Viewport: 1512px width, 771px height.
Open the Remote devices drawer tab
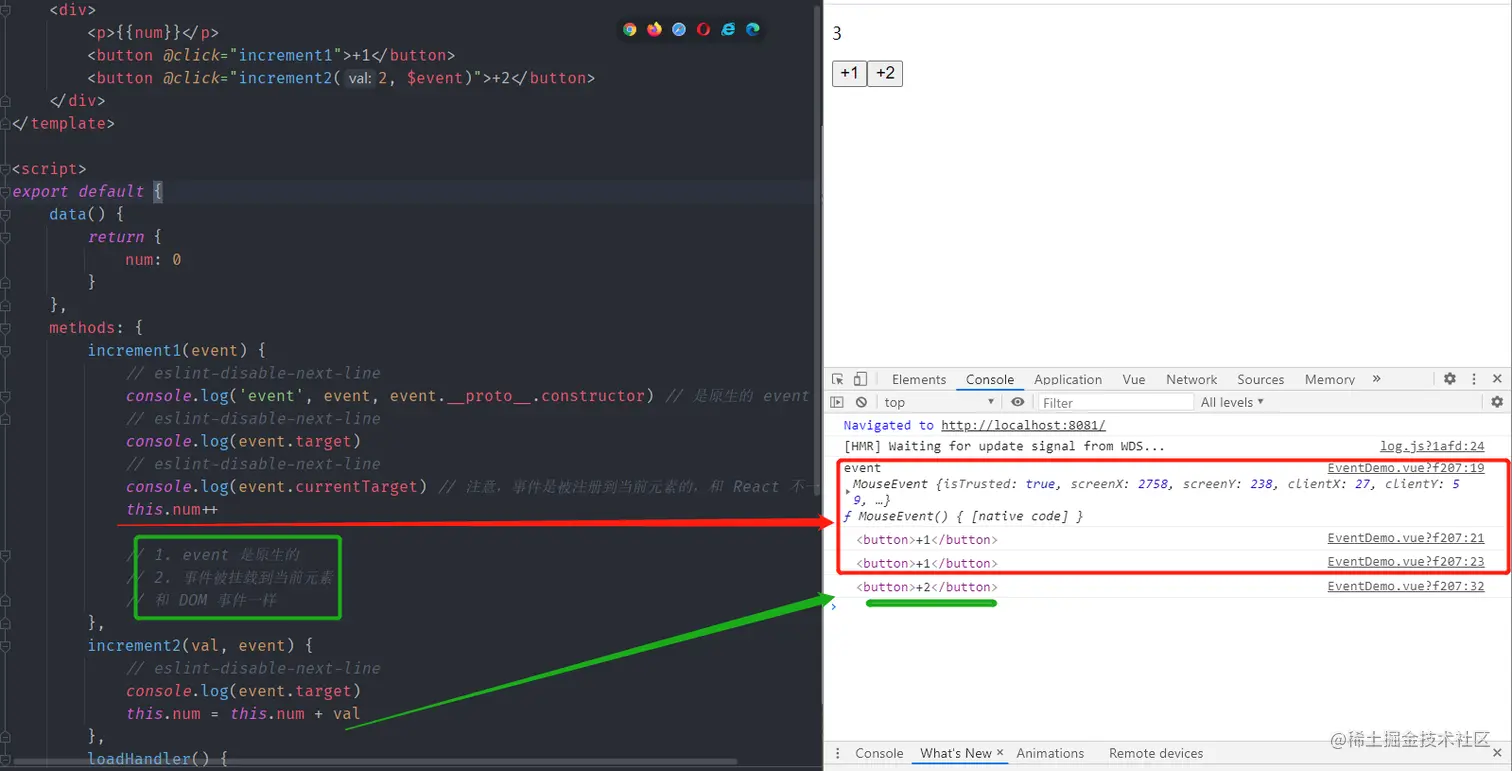point(1156,753)
